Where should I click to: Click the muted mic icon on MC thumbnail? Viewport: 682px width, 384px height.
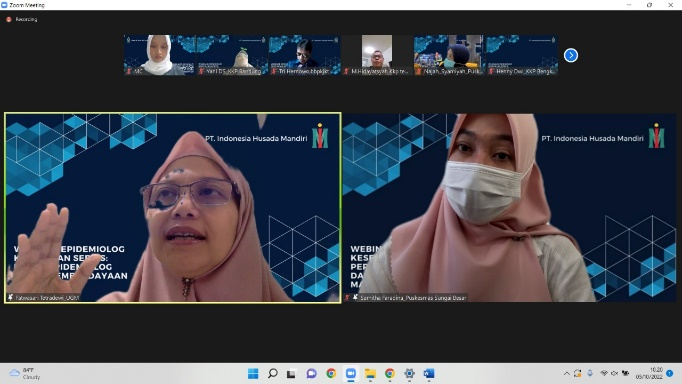tap(129, 71)
